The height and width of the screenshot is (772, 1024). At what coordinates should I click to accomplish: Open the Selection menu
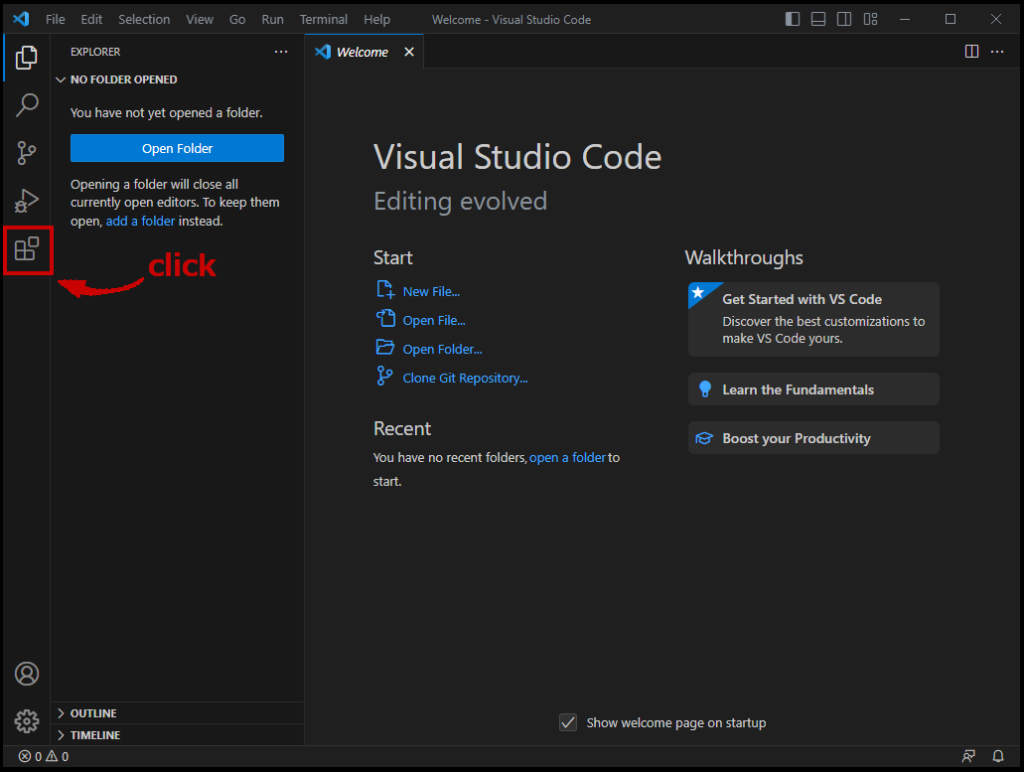point(144,19)
